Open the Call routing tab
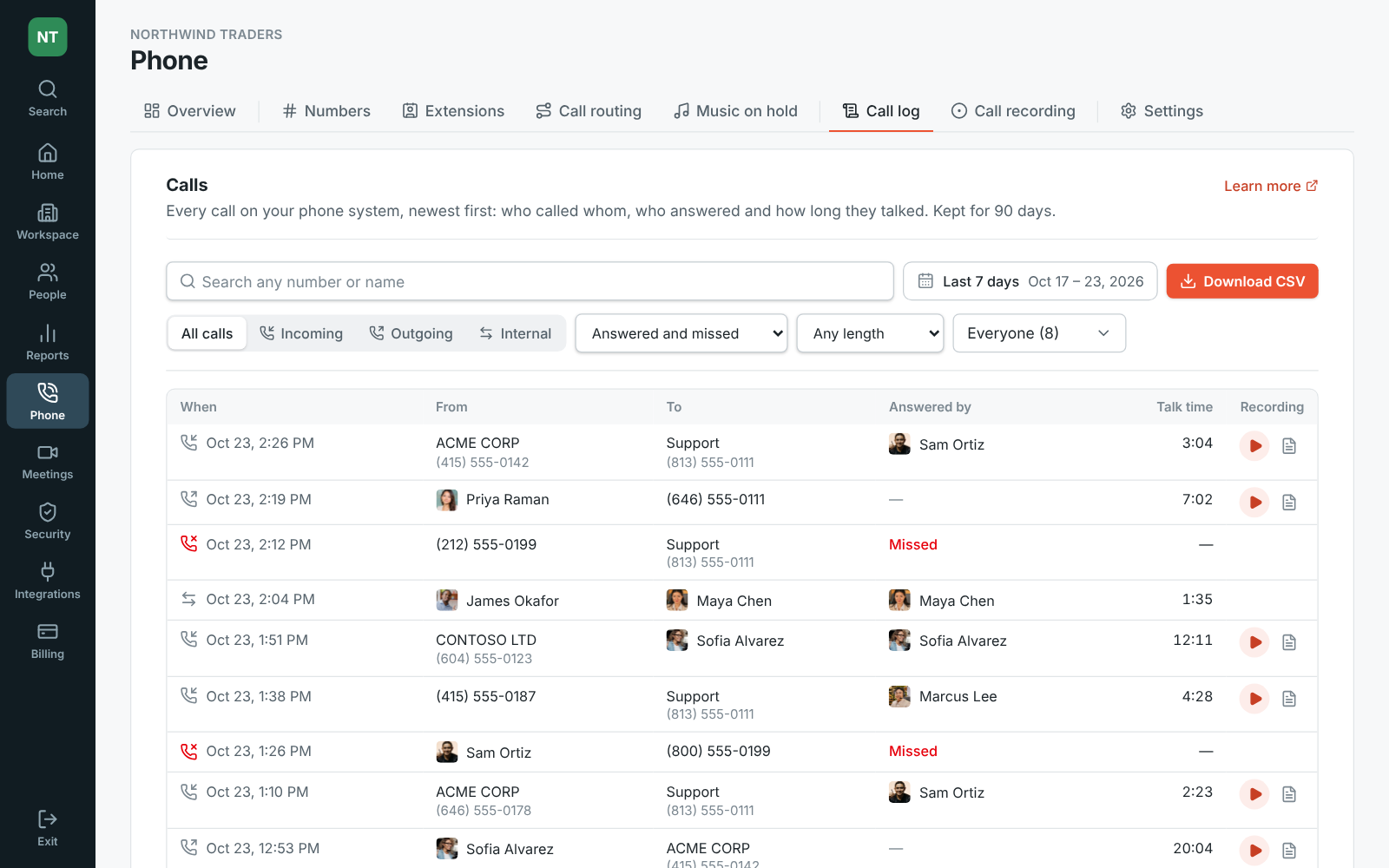Image resolution: width=1389 pixels, height=868 pixels. [x=589, y=111]
